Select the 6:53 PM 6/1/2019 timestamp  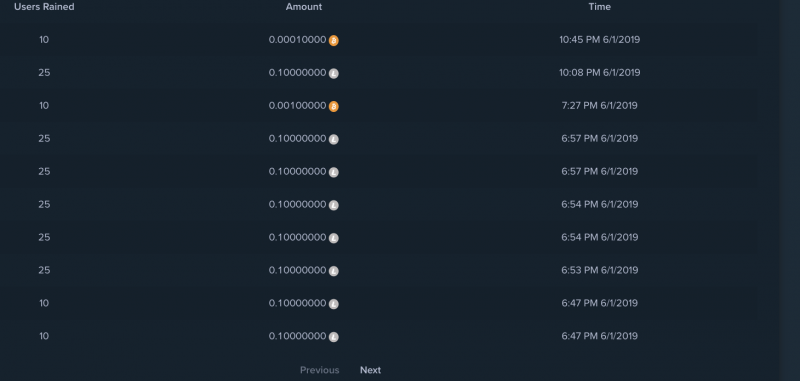coord(599,270)
